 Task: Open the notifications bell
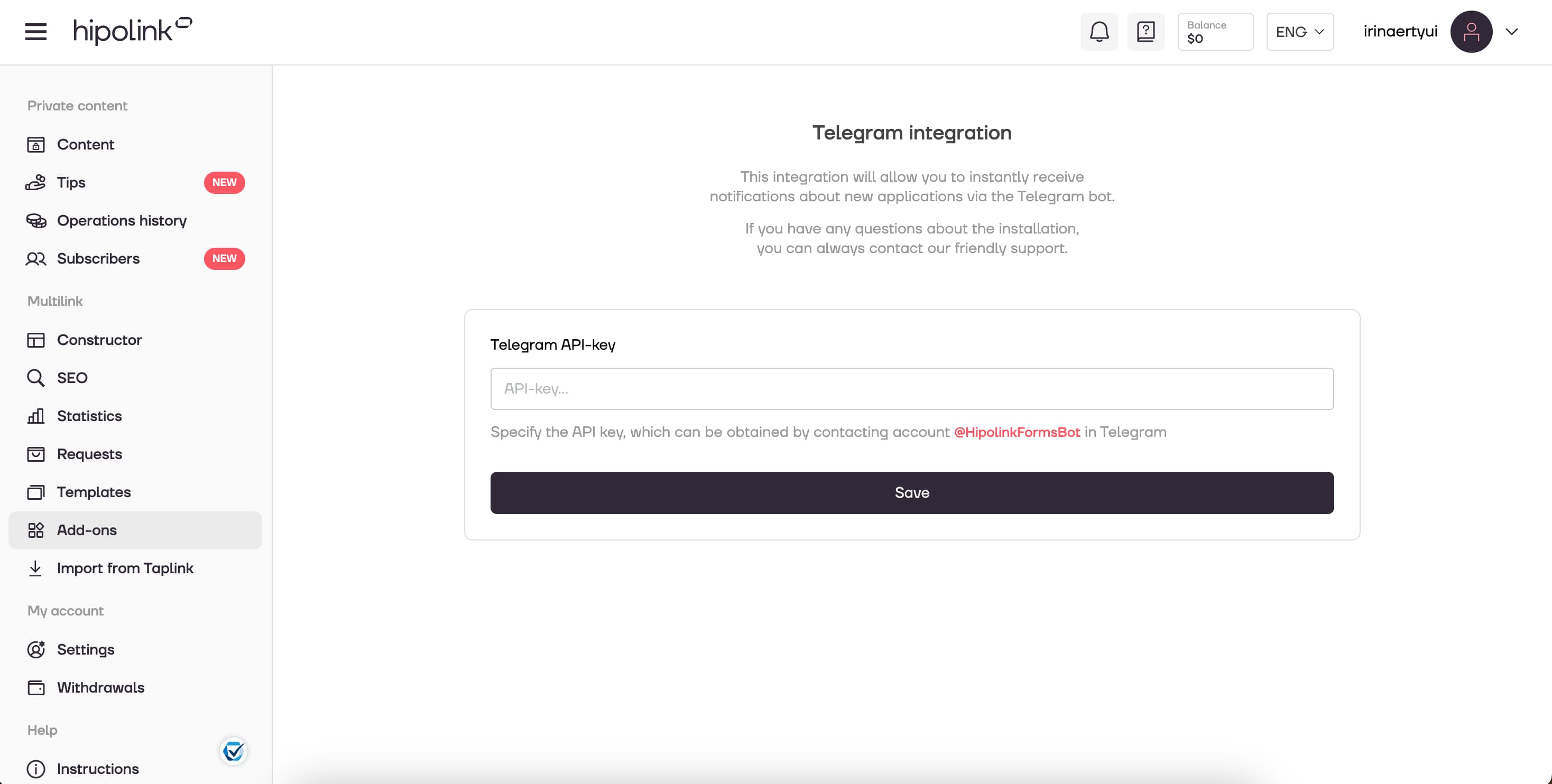tap(1099, 31)
